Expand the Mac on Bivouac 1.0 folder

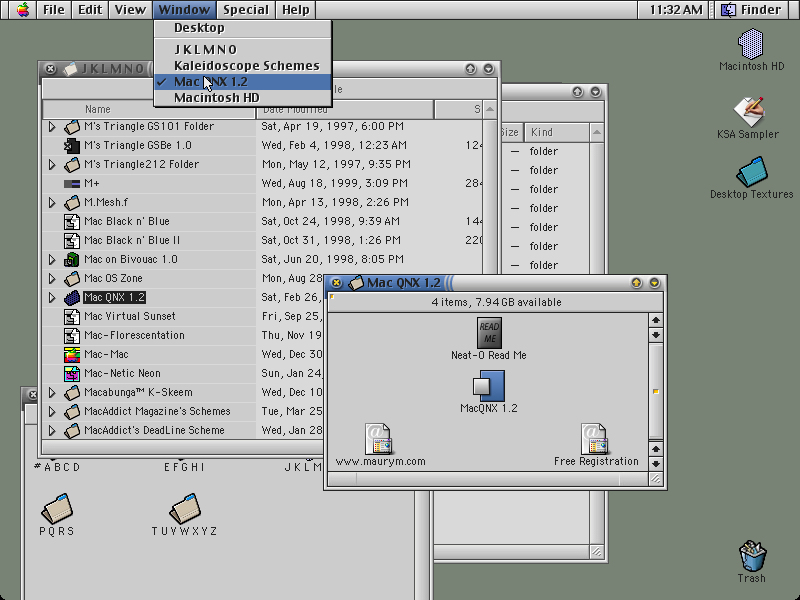point(52,260)
